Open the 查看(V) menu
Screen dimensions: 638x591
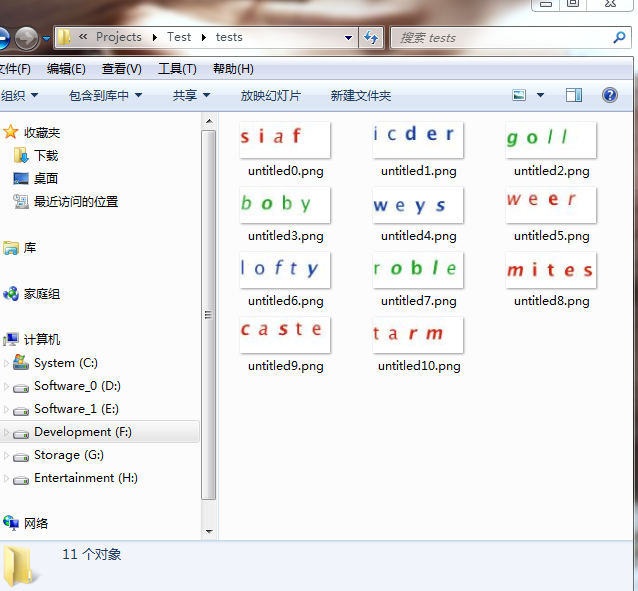tap(122, 69)
